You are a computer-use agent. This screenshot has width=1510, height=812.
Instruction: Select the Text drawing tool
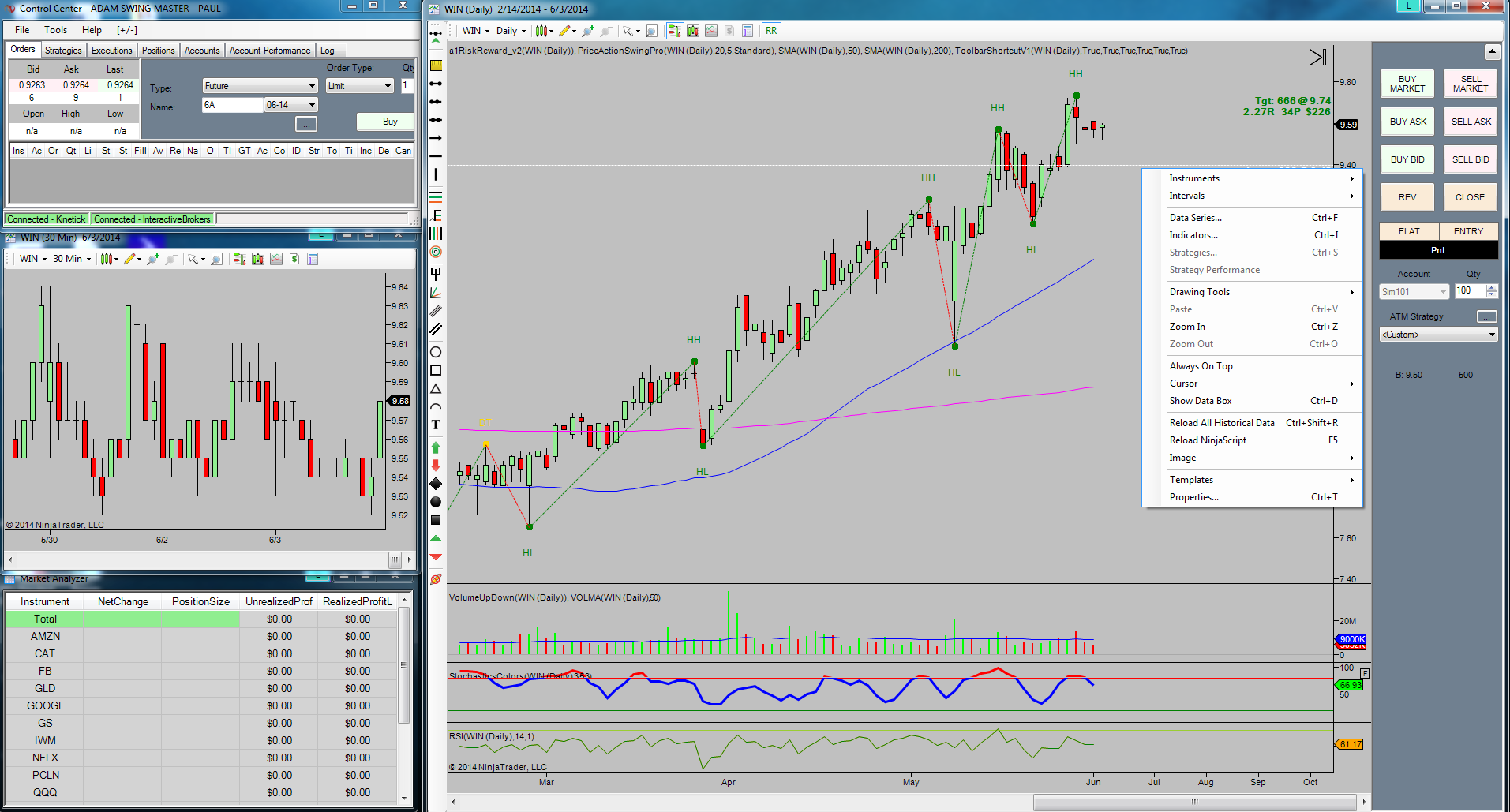[x=436, y=425]
